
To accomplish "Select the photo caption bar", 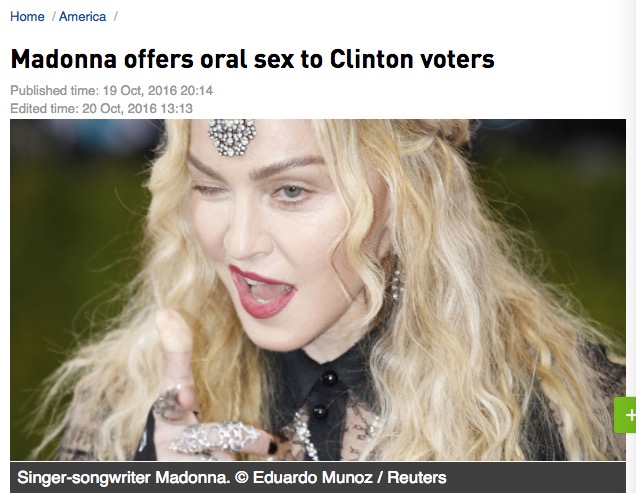I will pyautogui.click(x=318, y=477).
